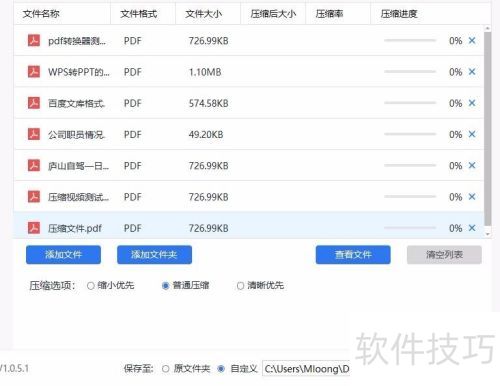Remove WPS转PPT的... file from the list
500x386 pixels.
click(472, 72)
